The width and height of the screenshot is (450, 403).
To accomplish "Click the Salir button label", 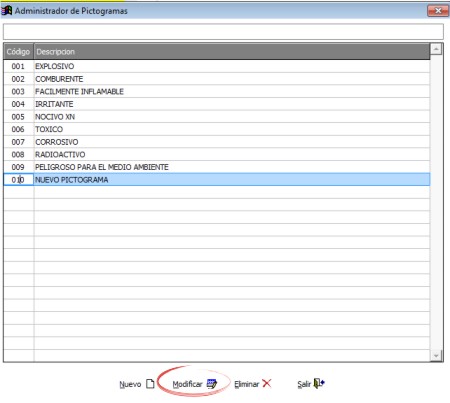I will (304, 384).
